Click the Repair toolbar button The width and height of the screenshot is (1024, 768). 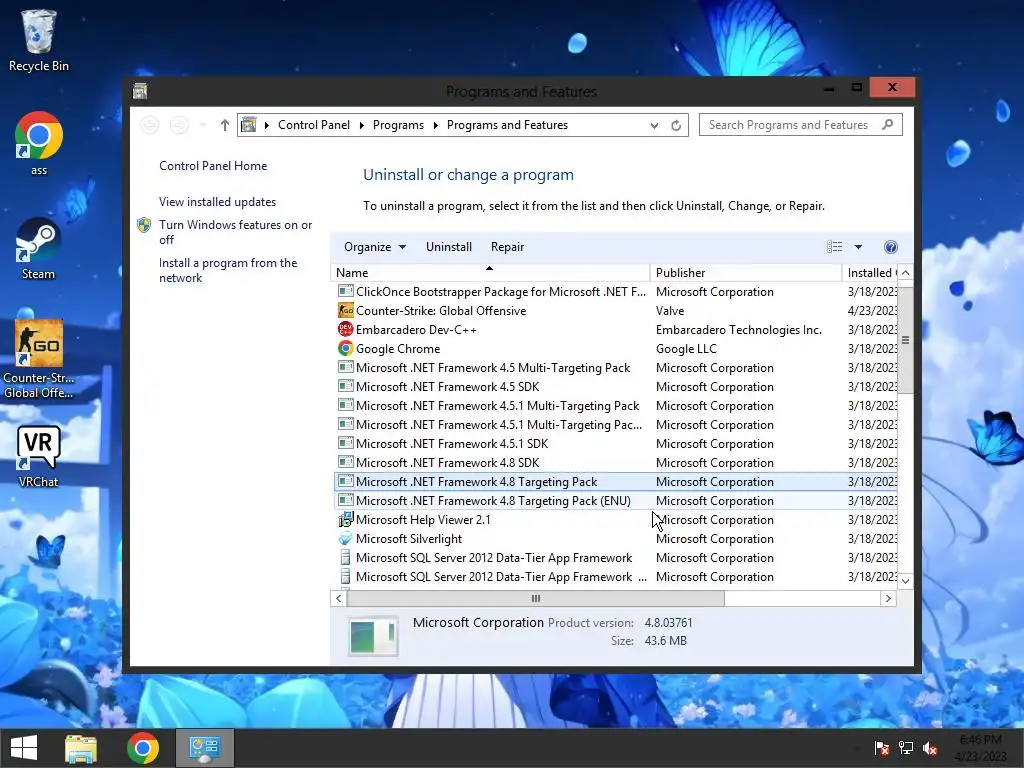(507, 247)
